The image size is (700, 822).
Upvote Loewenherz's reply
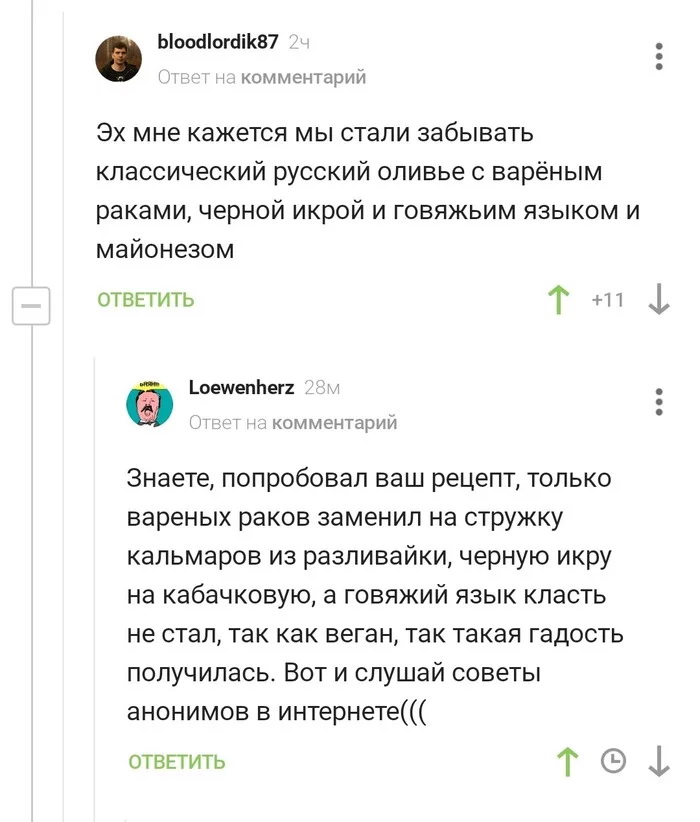[568, 761]
